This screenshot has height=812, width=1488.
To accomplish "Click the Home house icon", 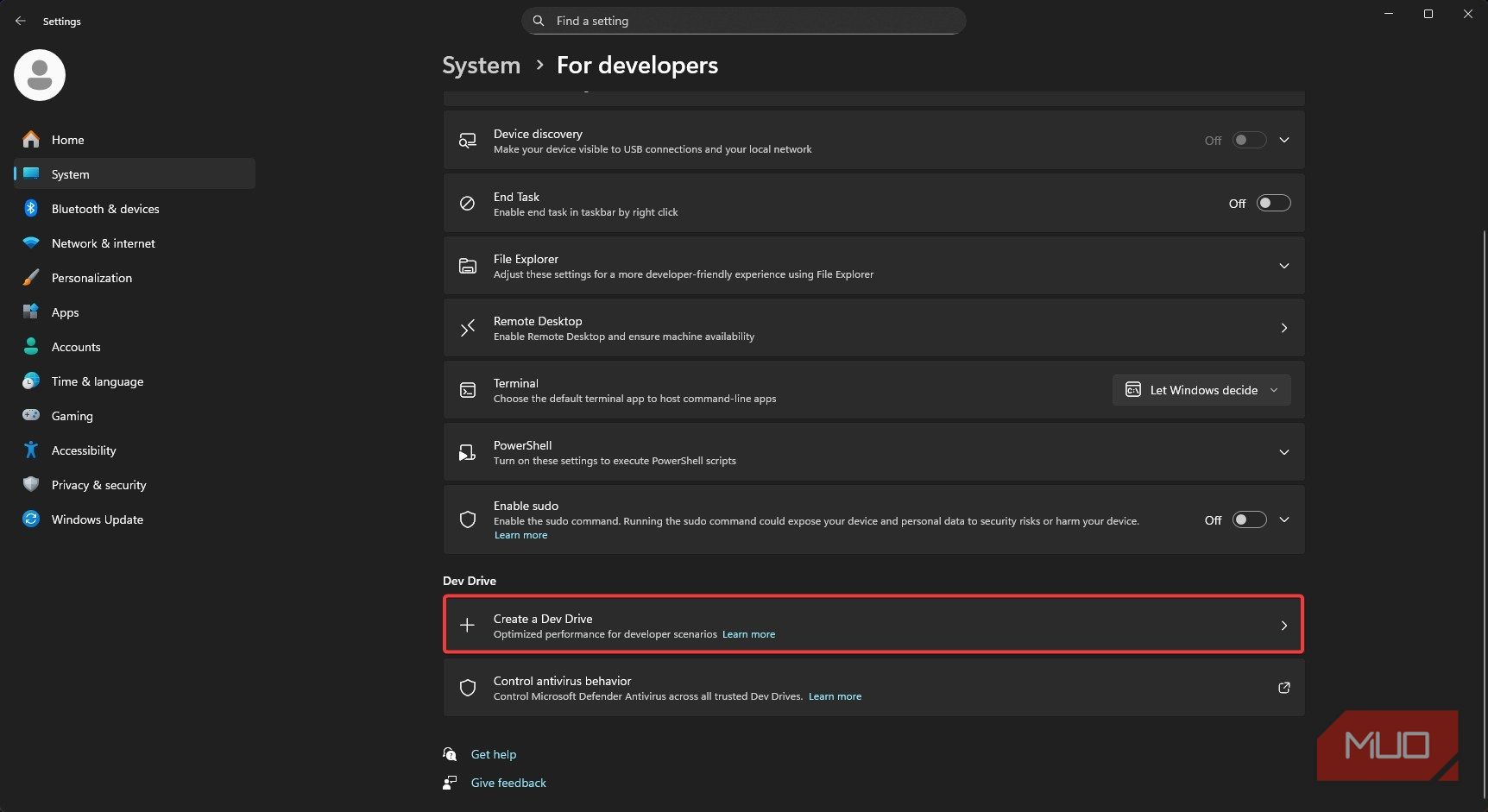I will pyautogui.click(x=31, y=139).
